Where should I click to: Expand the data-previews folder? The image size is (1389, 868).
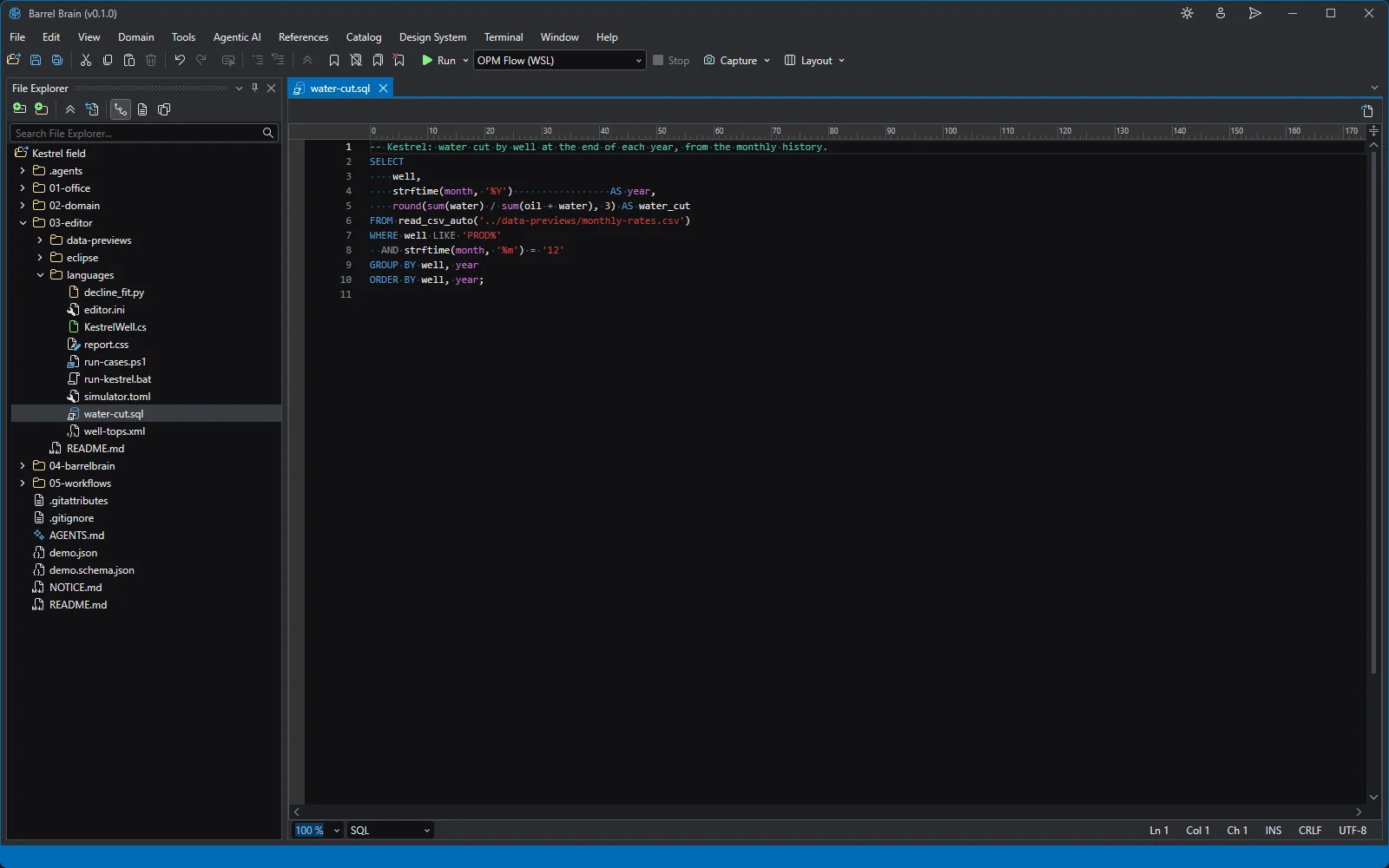click(x=40, y=240)
